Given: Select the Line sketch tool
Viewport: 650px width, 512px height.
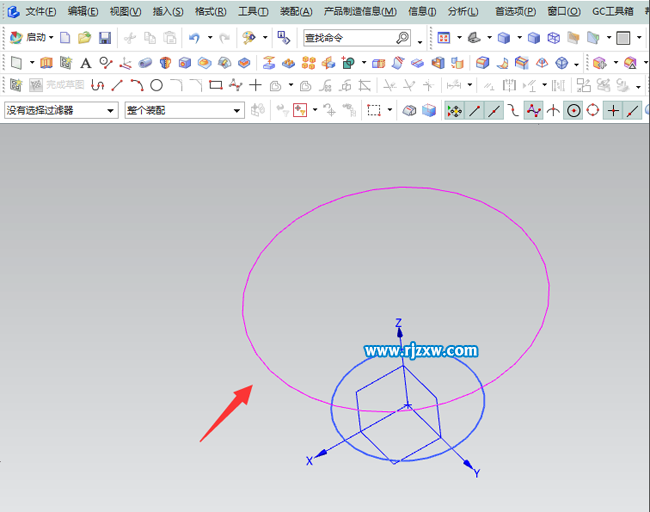Looking at the screenshot, I should pyautogui.click(x=117, y=86).
